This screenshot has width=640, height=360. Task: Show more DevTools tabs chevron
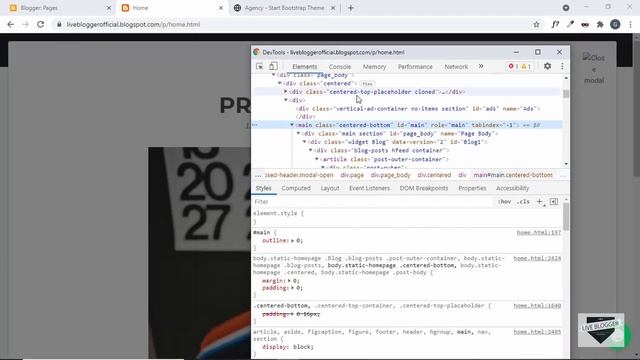tap(481, 66)
